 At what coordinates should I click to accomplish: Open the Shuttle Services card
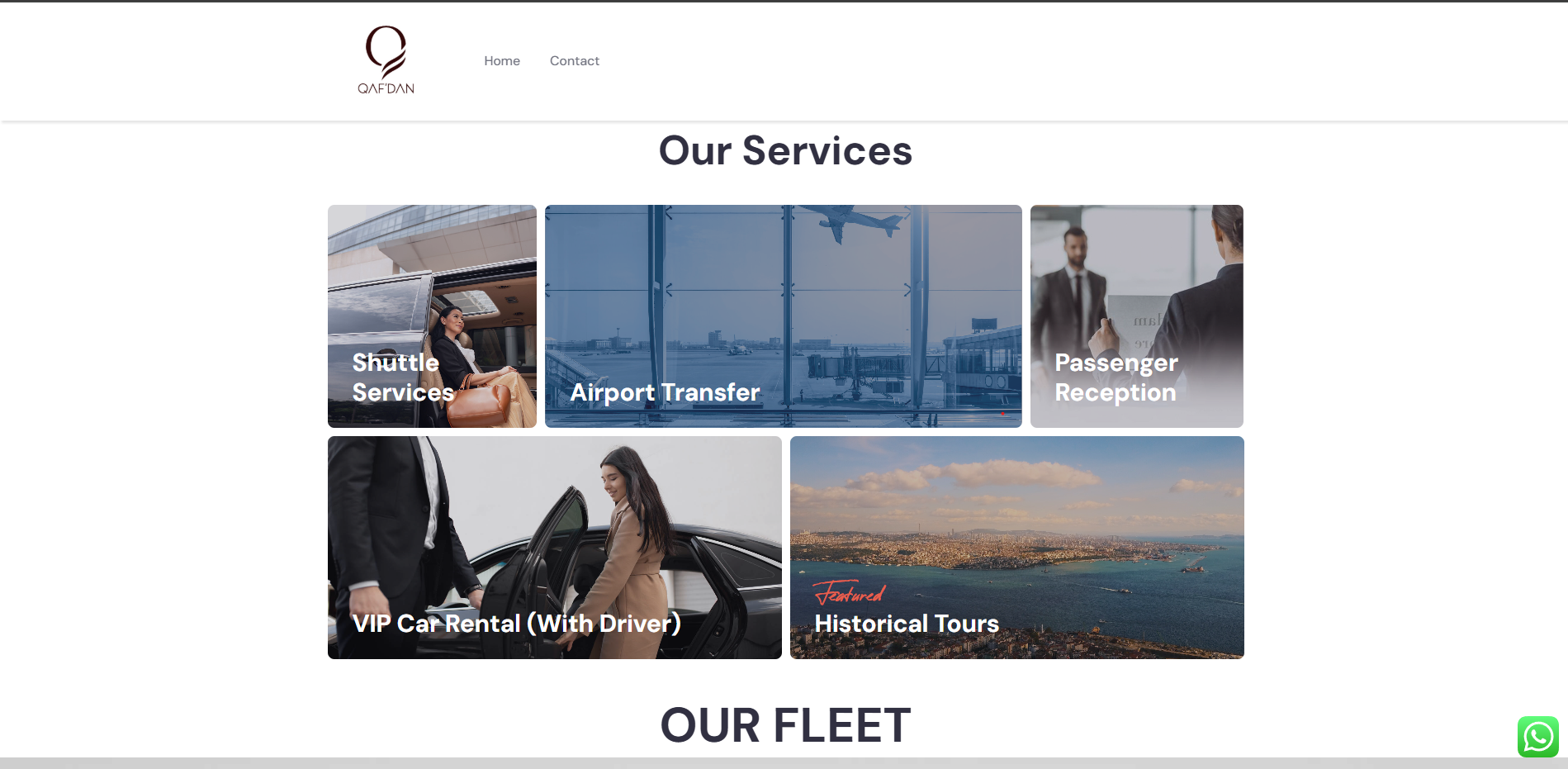(432, 316)
